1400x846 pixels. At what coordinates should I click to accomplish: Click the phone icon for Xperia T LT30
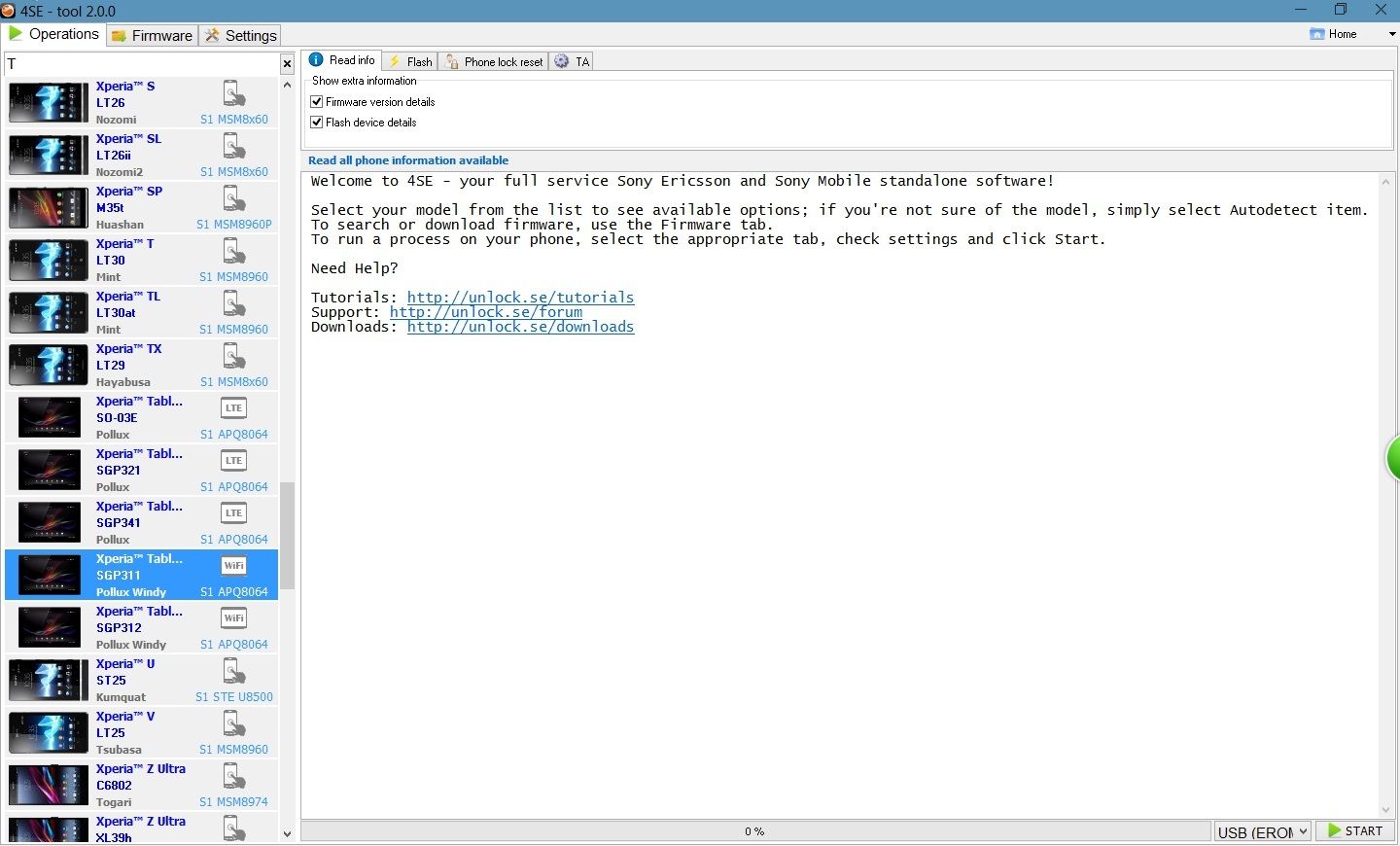pos(234,252)
